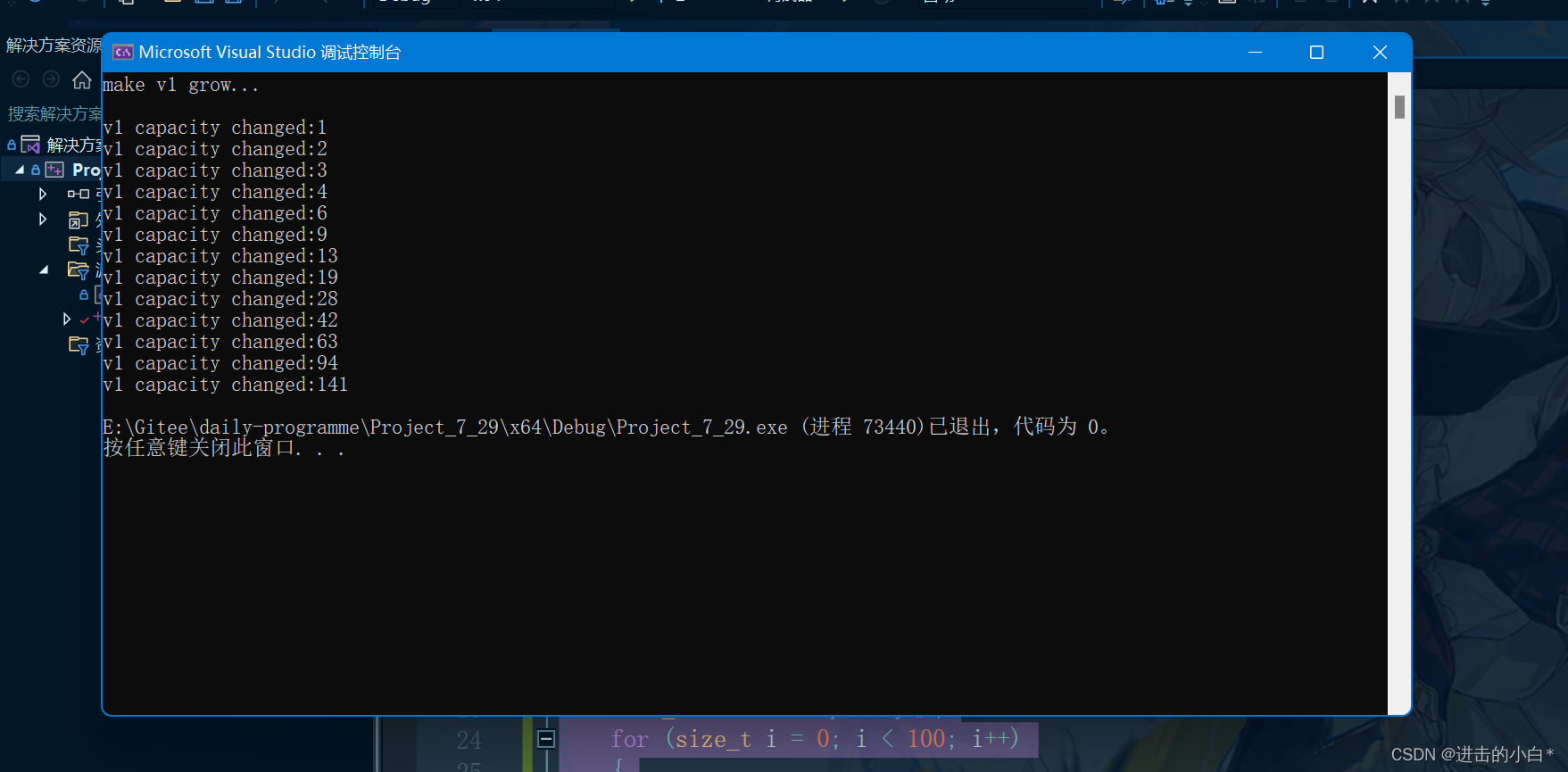
Task: Collapse the opened filter folder node
Action: pos(44,270)
